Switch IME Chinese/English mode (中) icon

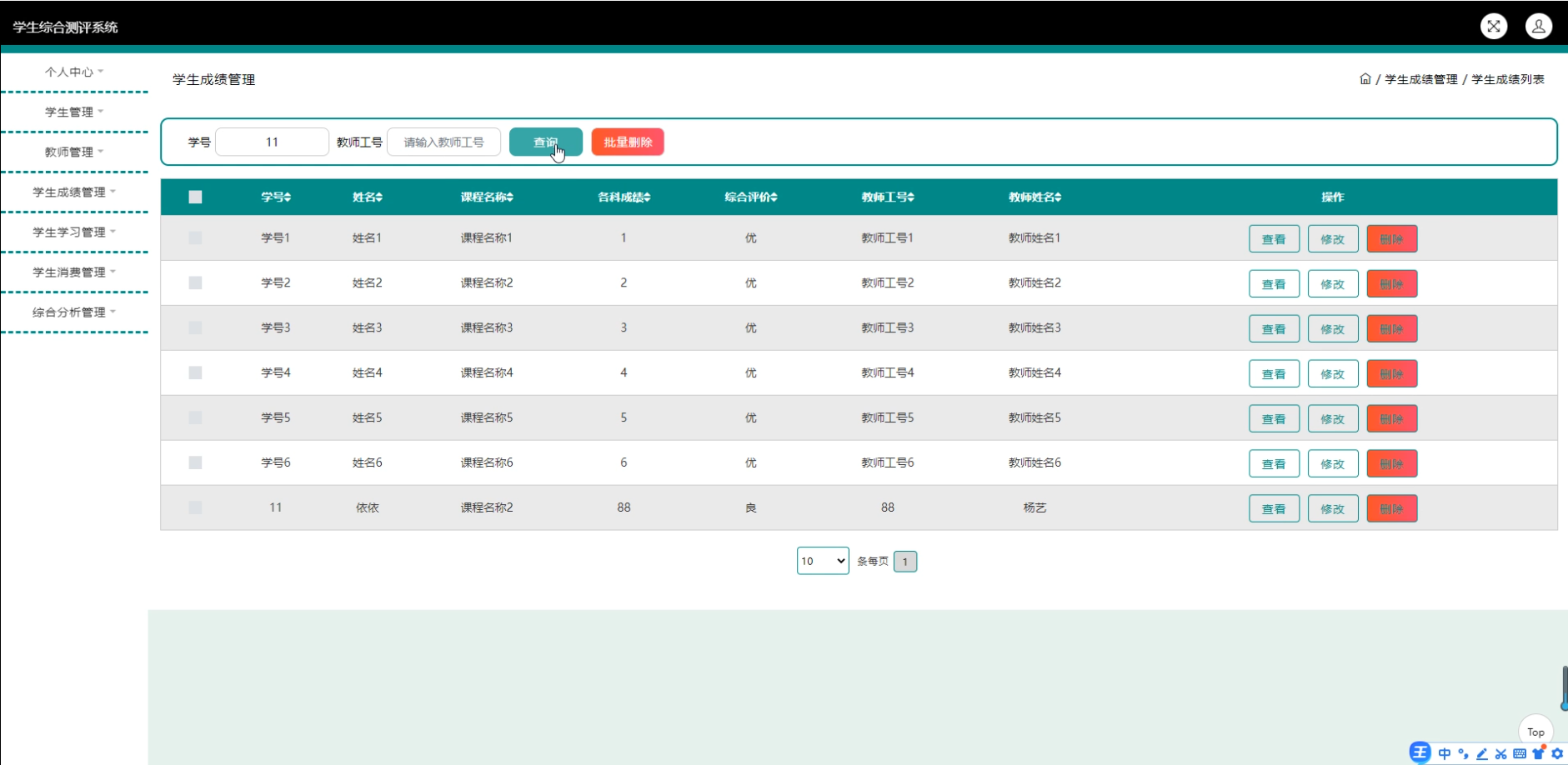pyautogui.click(x=1445, y=753)
